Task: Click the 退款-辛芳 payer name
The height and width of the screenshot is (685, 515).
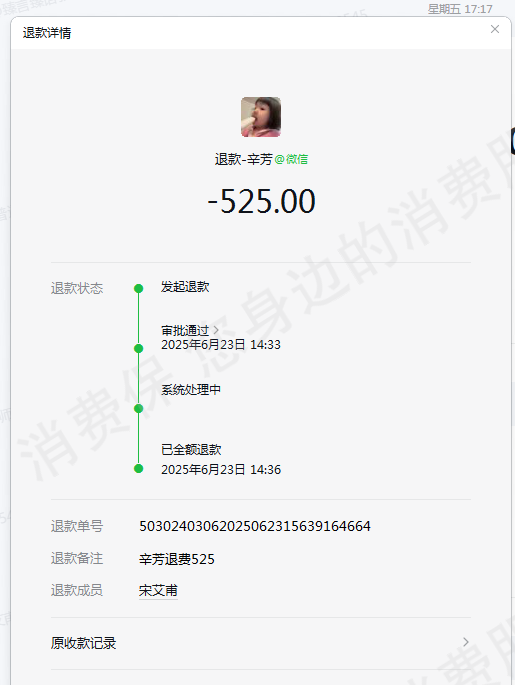Action: tap(243, 159)
